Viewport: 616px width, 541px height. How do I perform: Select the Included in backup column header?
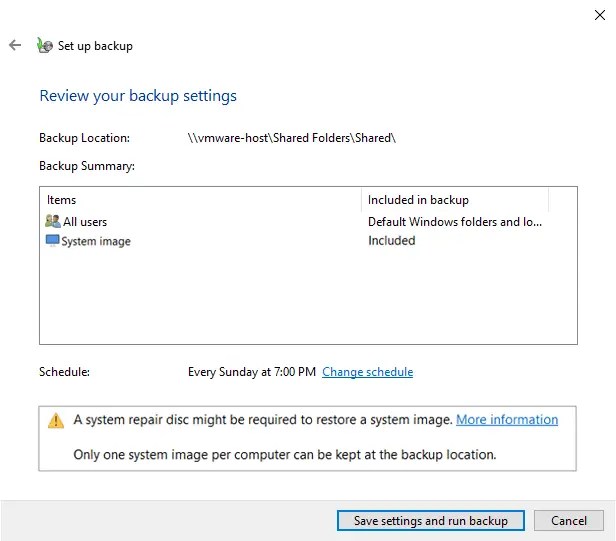point(455,200)
